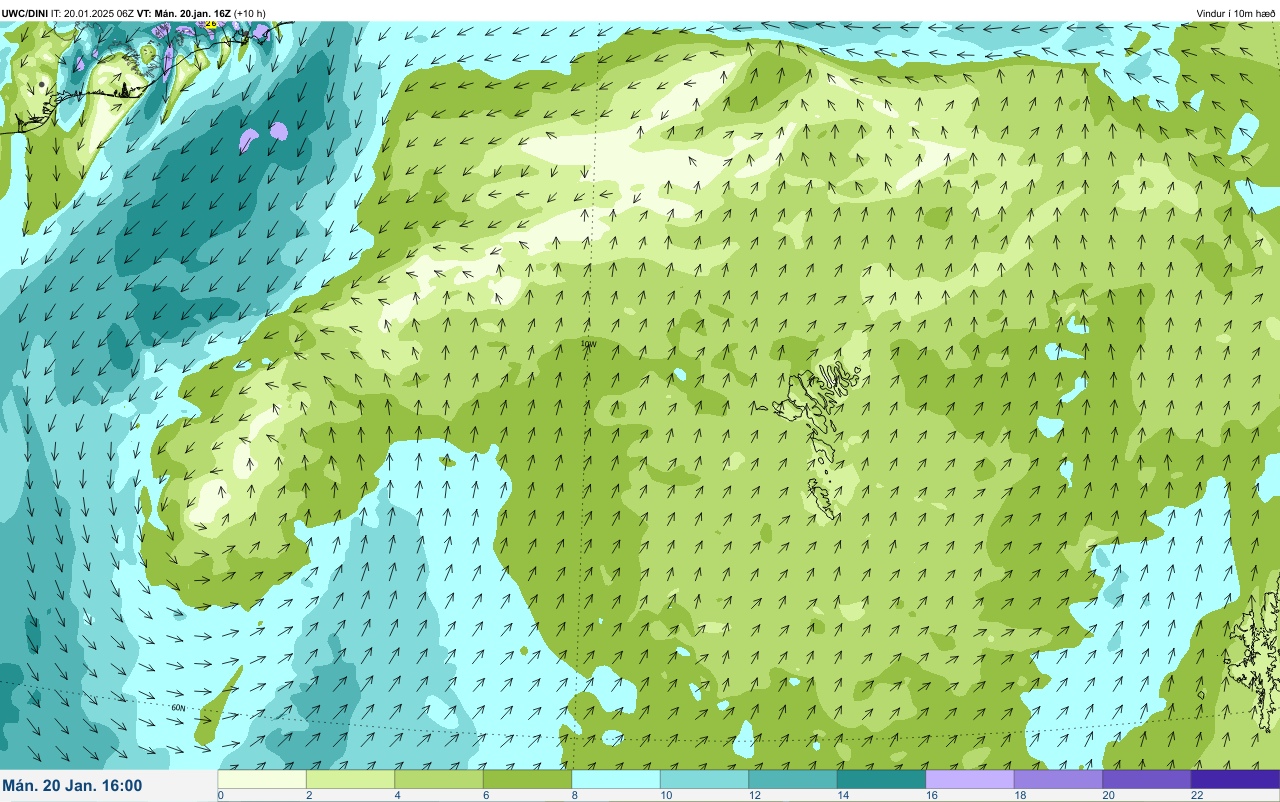Click the 16–18 light purple legend swatch
This screenshot has height=802, width=1280.
[x=970, y=779]
